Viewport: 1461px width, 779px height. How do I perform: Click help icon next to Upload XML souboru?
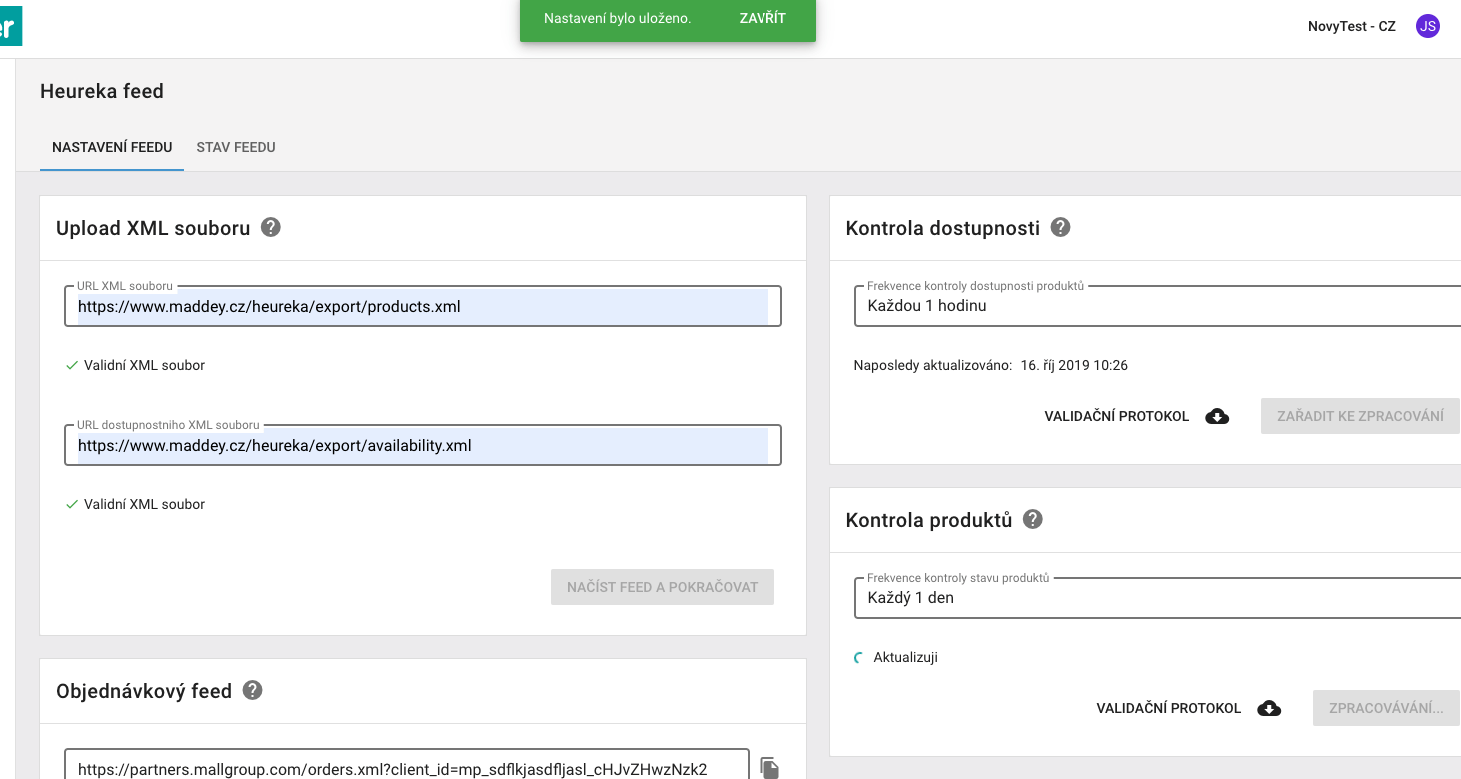coord(271,227)
